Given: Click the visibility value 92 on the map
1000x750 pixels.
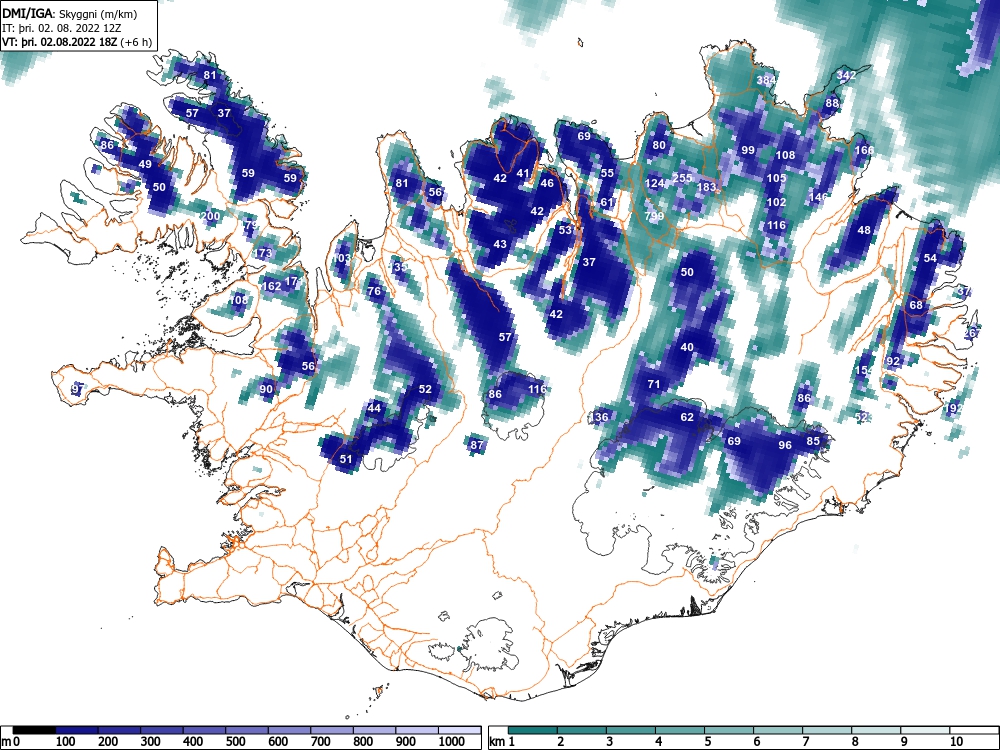Looking at the screenshot, I should tap(893, 361).
